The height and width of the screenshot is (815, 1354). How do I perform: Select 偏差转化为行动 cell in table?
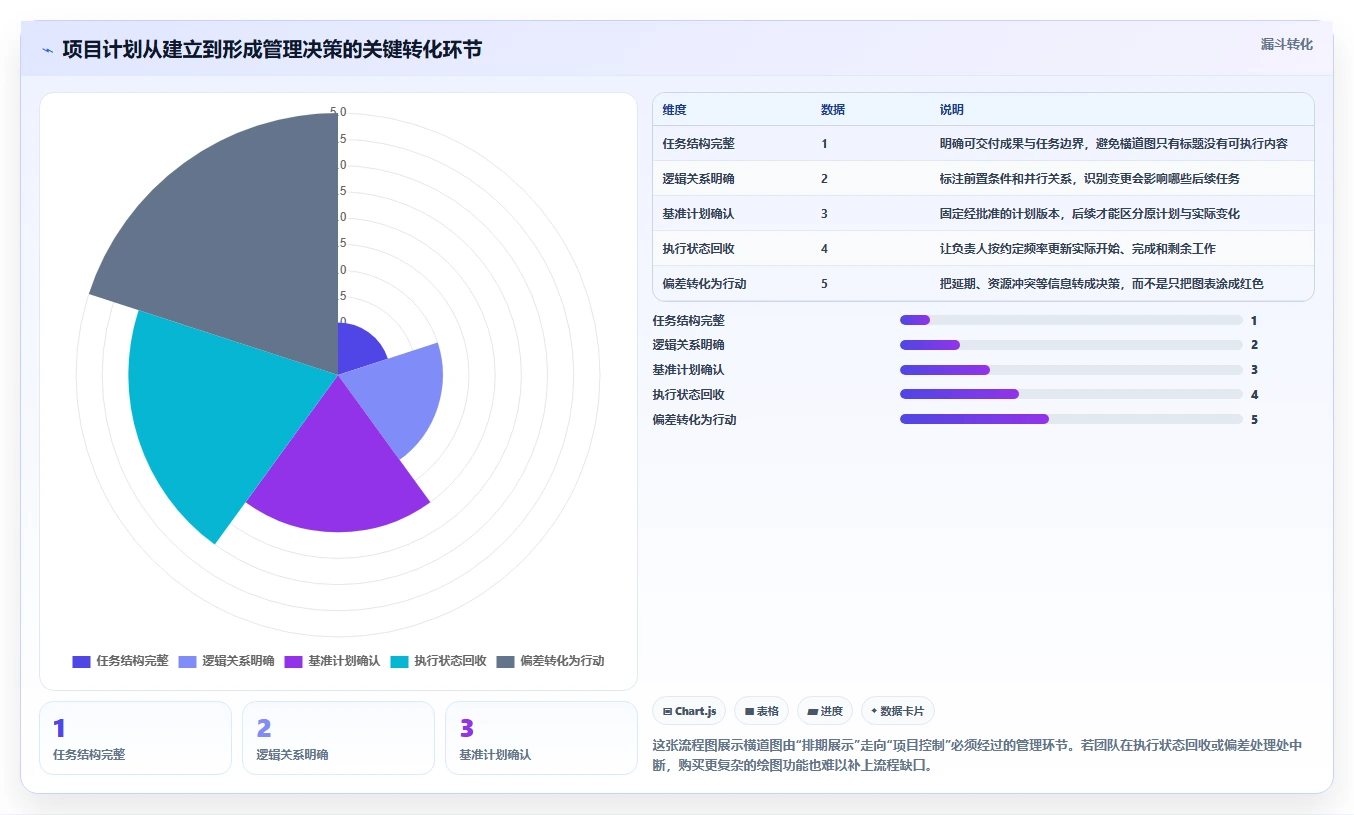point(704,284)
